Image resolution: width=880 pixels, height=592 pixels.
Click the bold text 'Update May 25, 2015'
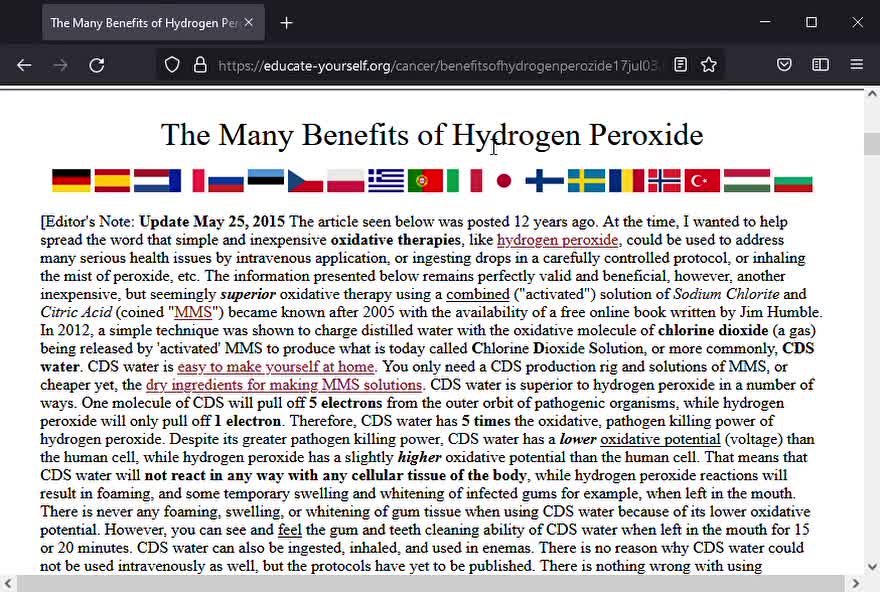click(x=212, y=222)
